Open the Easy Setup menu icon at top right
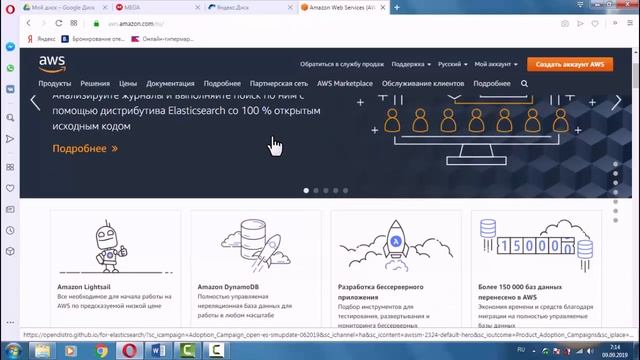 point(630,23)
